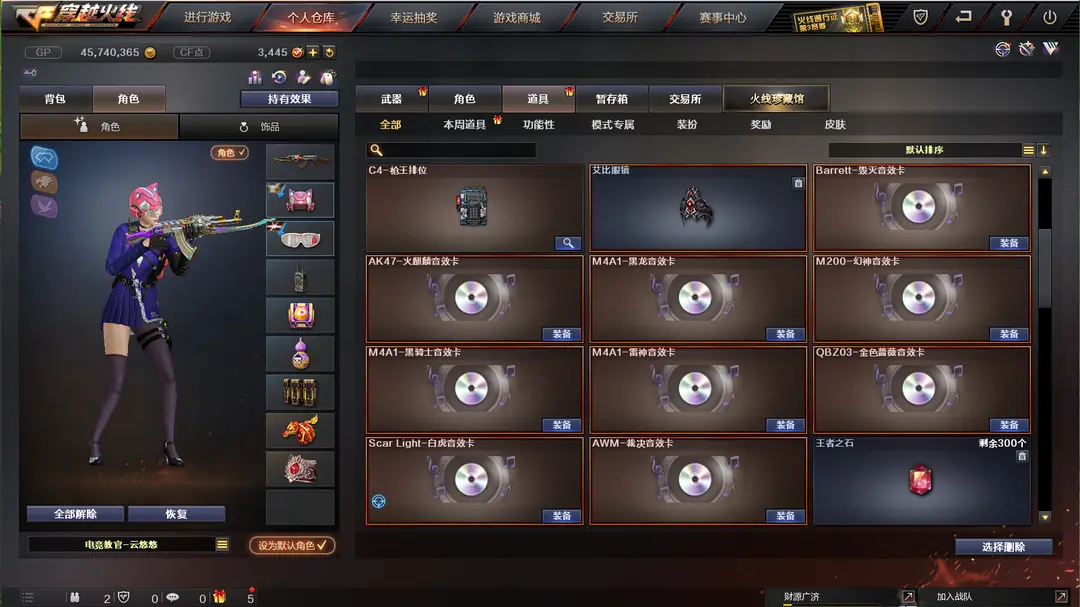Click the inventory list vertical scrollbar
The height and width of the screenshot is (607, 1080).
pos(1045,269)
